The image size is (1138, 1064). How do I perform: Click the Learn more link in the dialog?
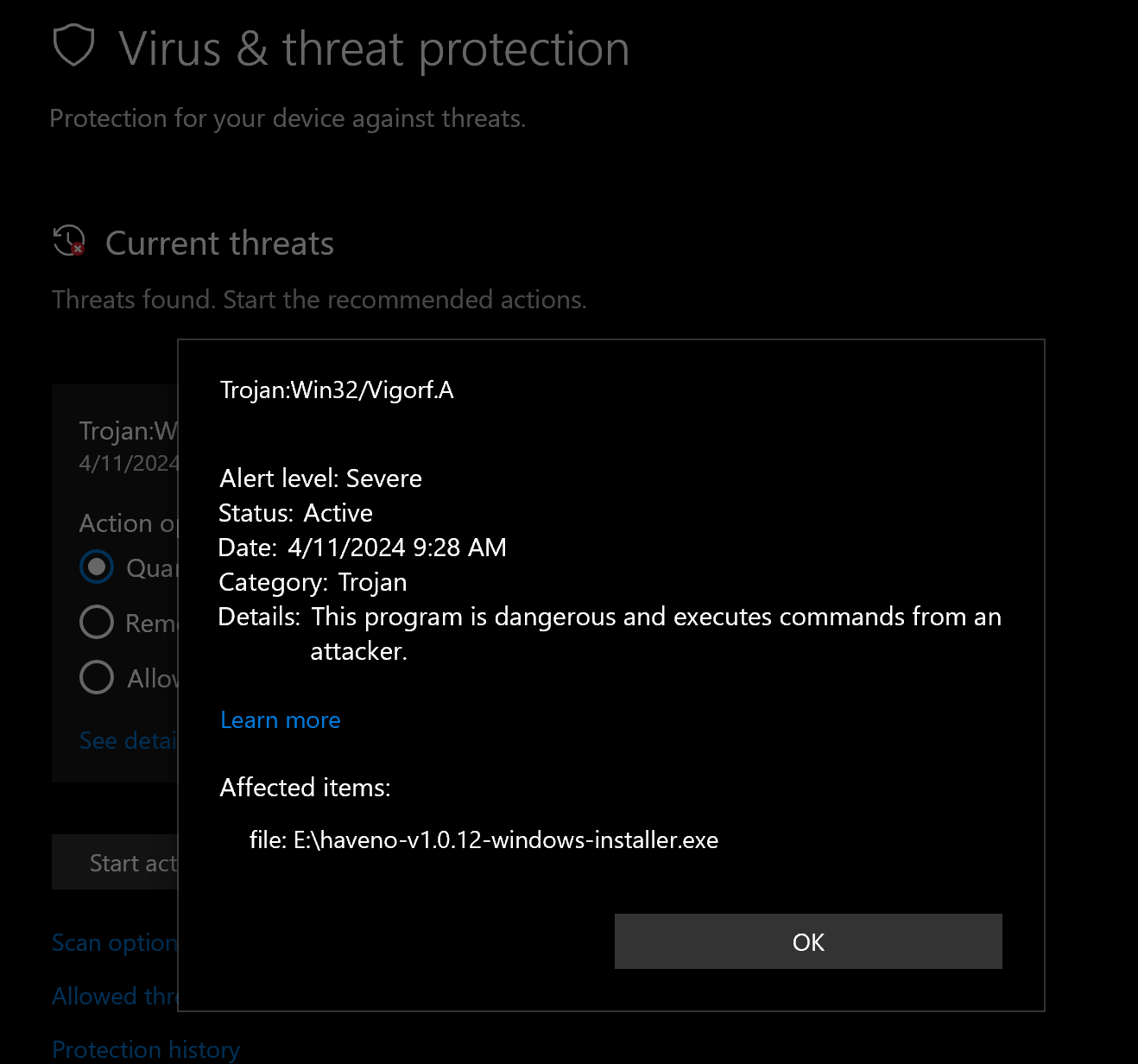point(281,720)
